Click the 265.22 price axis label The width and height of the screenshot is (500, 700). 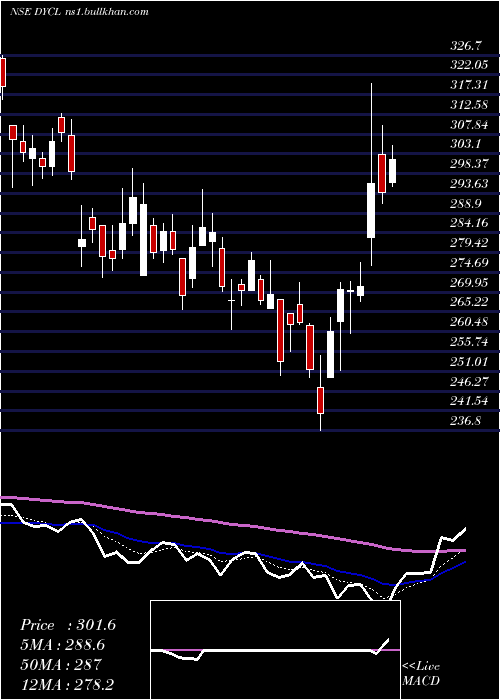469,302
